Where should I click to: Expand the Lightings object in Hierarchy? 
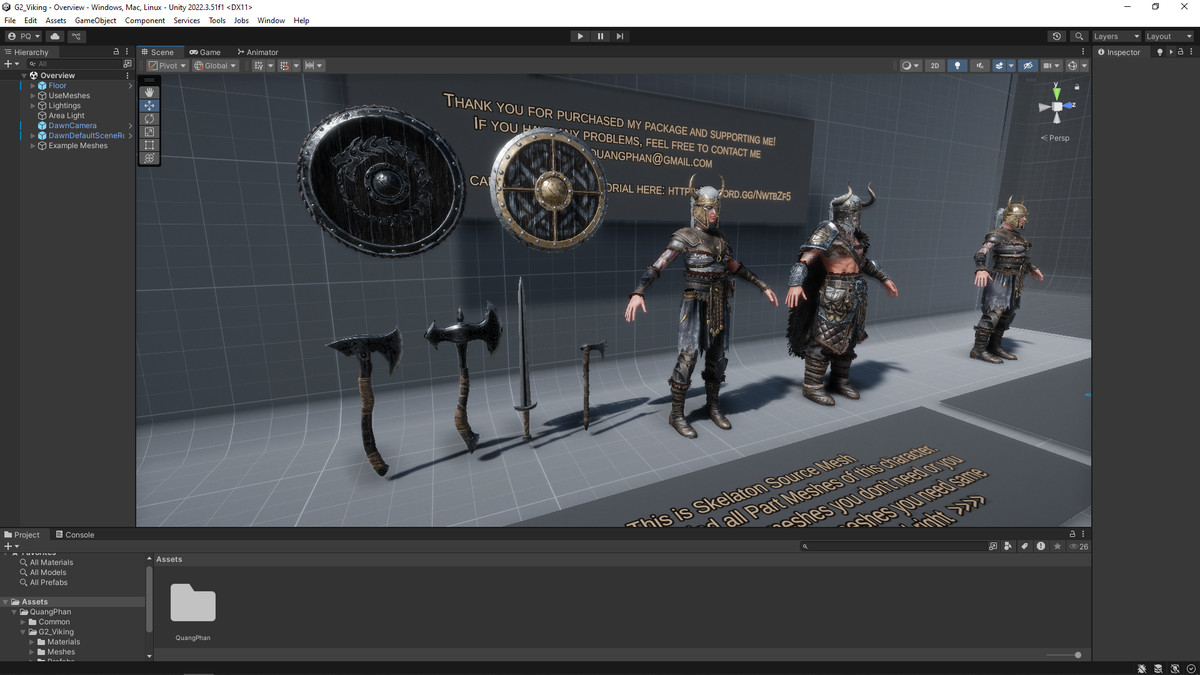coord(33,106)
